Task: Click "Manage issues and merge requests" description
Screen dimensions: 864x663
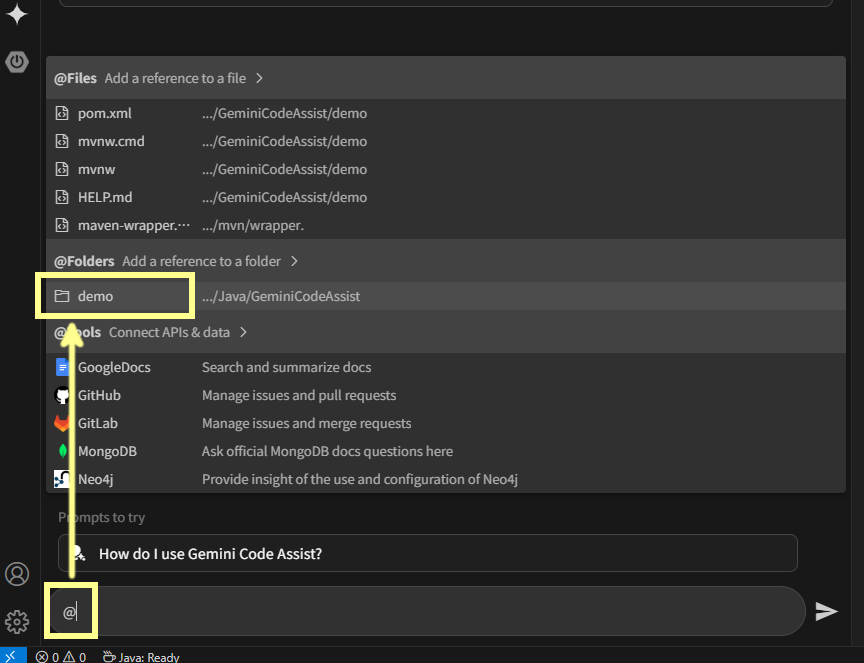Action: [306, 423]
